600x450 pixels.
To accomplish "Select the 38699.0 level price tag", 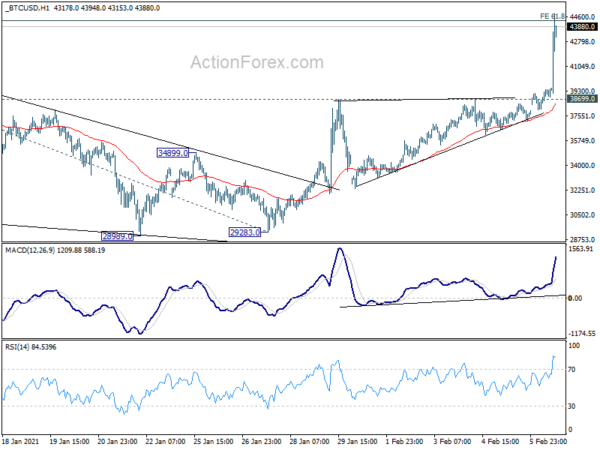I will click(582, 99).
